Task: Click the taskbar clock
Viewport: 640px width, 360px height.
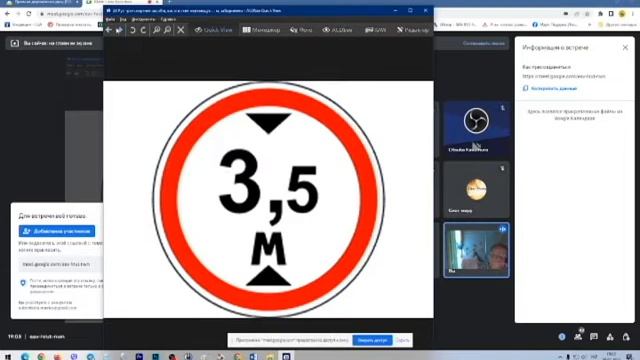Action: pos(611,356)
